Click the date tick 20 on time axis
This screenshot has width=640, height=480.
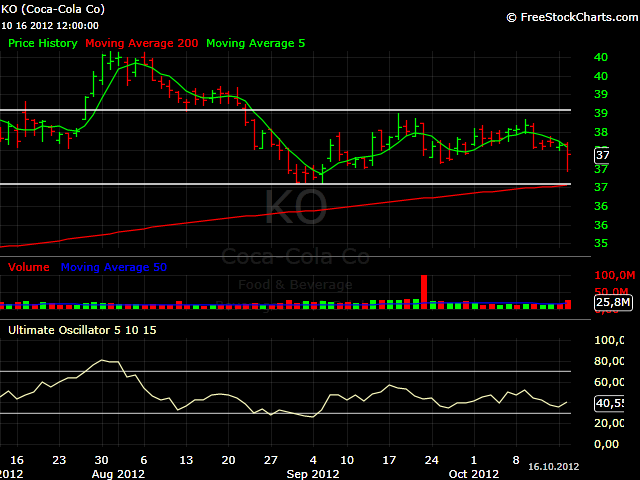coord(228,460)
